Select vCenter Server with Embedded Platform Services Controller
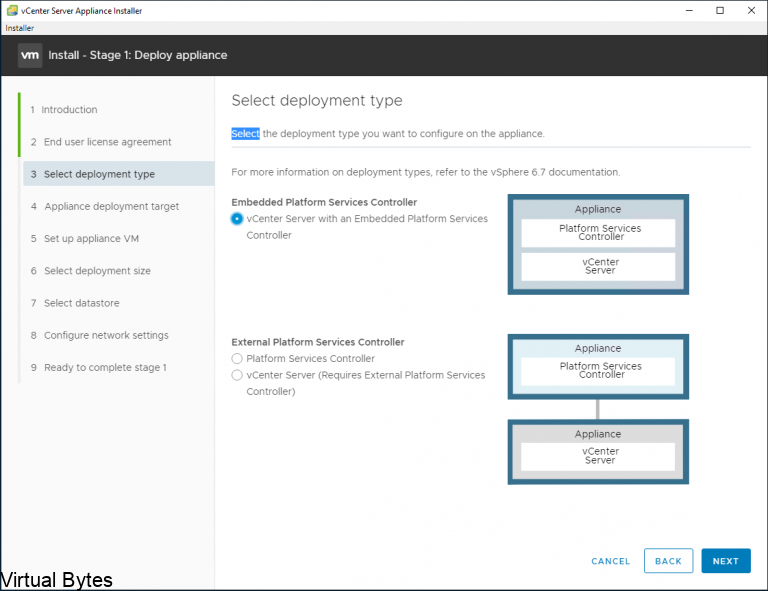Screen dimensions: 768x591 point(237,219)
